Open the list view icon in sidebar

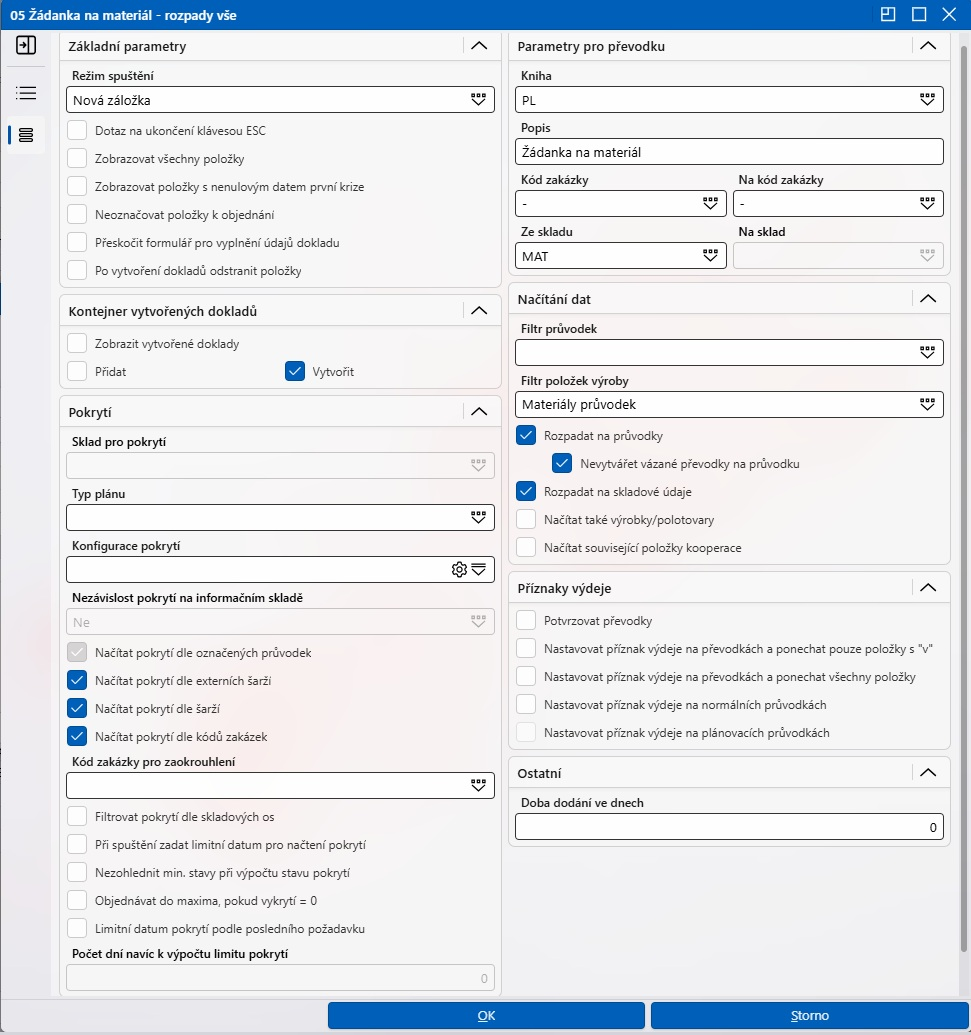(x=26, y=93)
